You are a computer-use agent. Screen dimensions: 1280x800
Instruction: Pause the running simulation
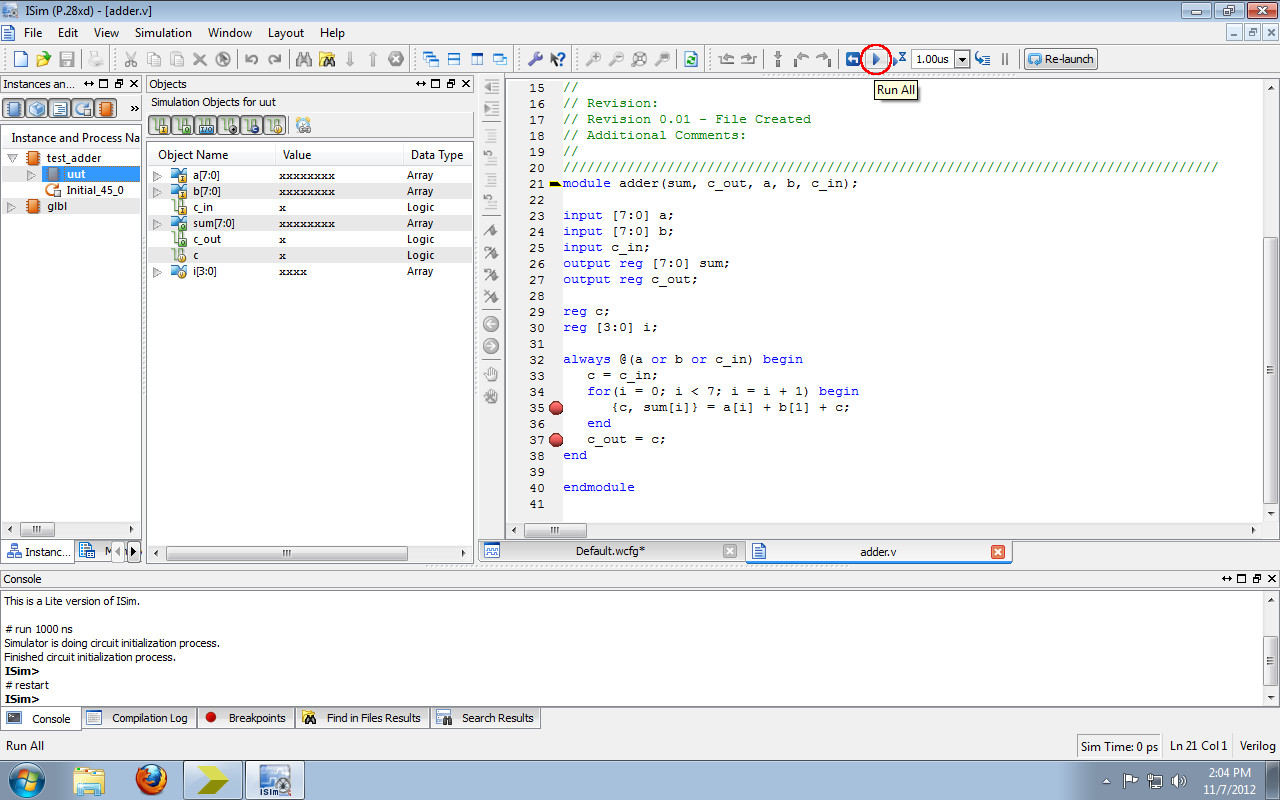pos(1004,59)
